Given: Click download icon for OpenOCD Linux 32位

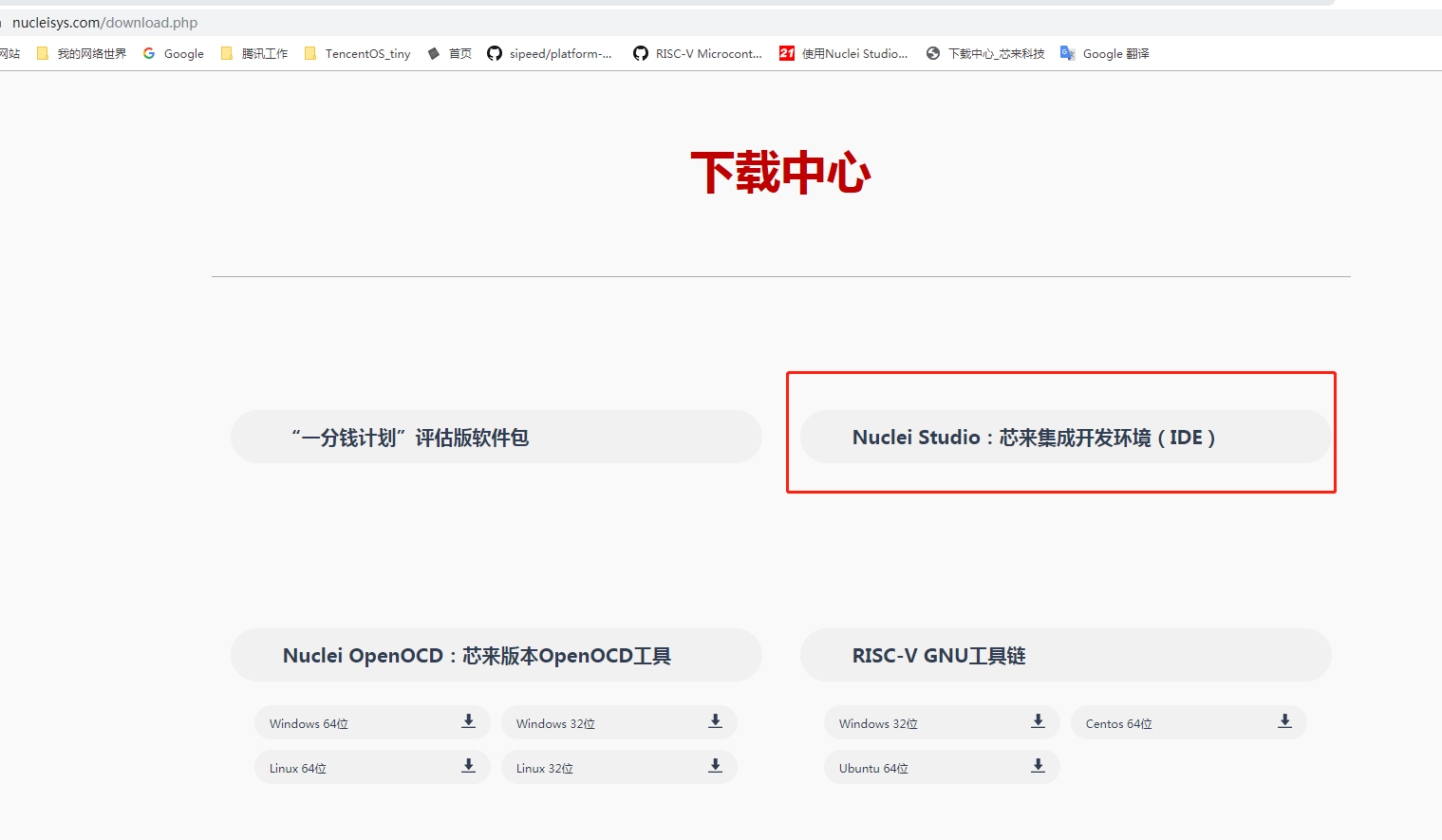Looking at the screenshot, I should click(x=715, y=766).
